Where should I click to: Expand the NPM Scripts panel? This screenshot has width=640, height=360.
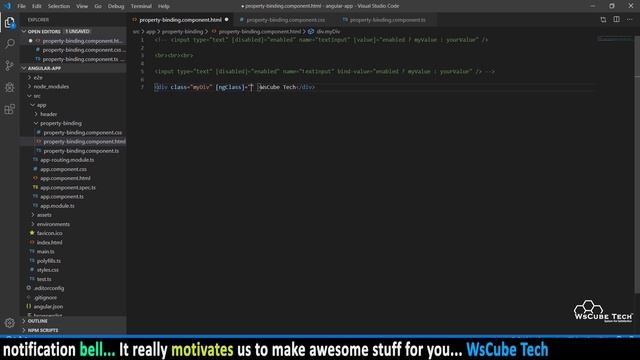coord(73,330)
